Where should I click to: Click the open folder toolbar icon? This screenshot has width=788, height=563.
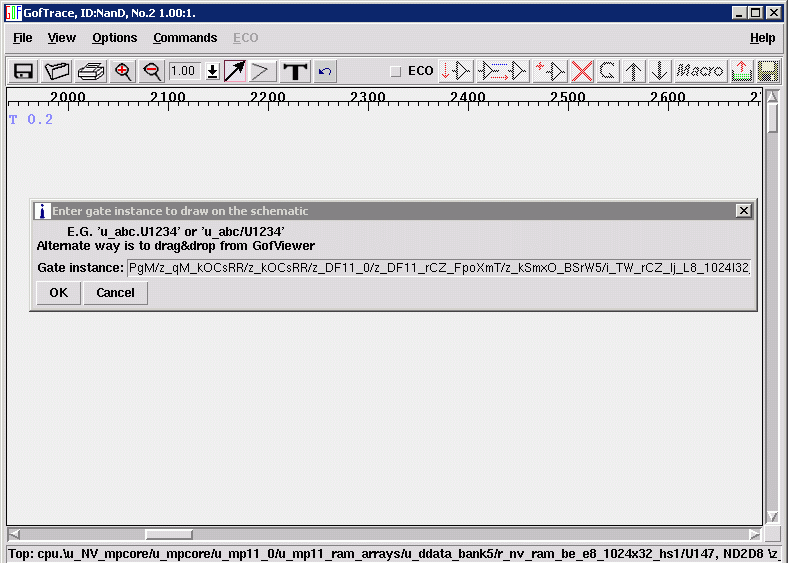58,71
